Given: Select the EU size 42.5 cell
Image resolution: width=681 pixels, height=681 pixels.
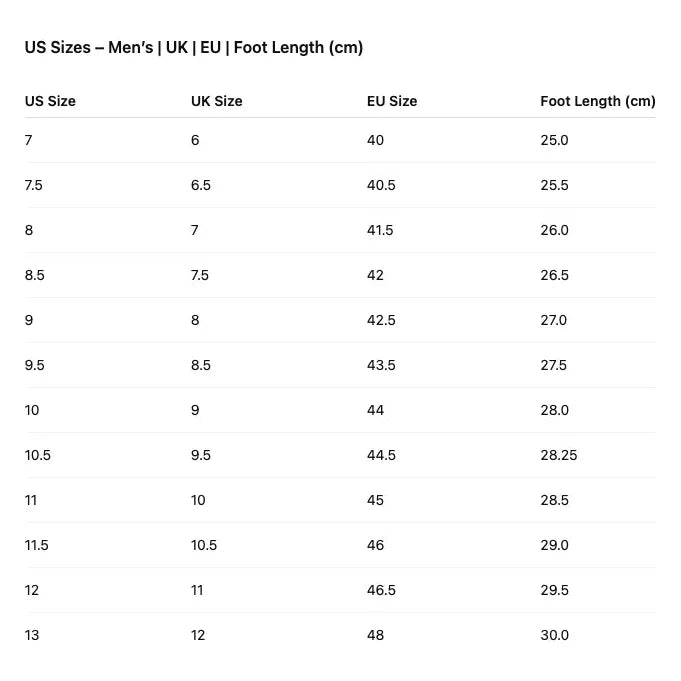Looking at the screenshot, I should 381,320.
